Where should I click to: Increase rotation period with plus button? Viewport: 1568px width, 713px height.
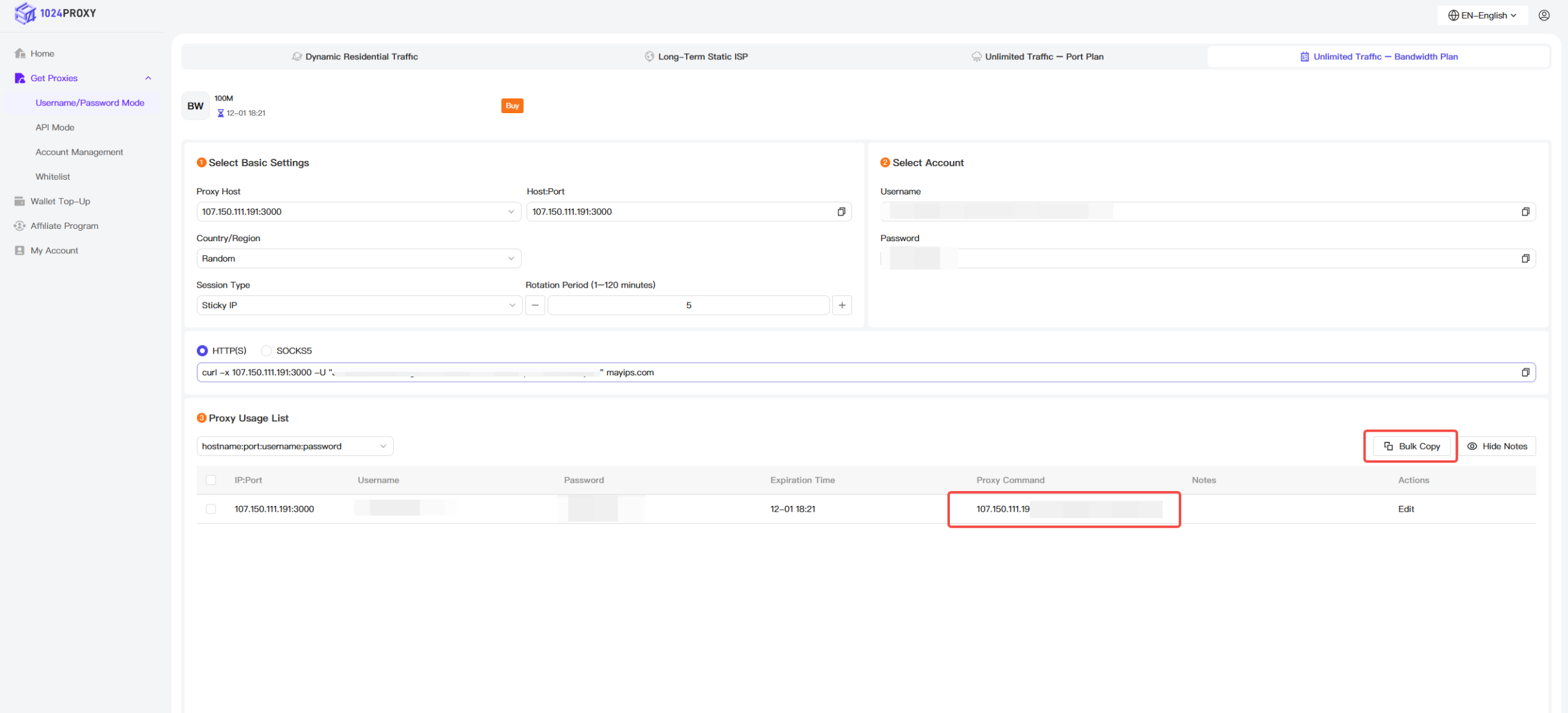pyautogui.click(x=842, y=305)
